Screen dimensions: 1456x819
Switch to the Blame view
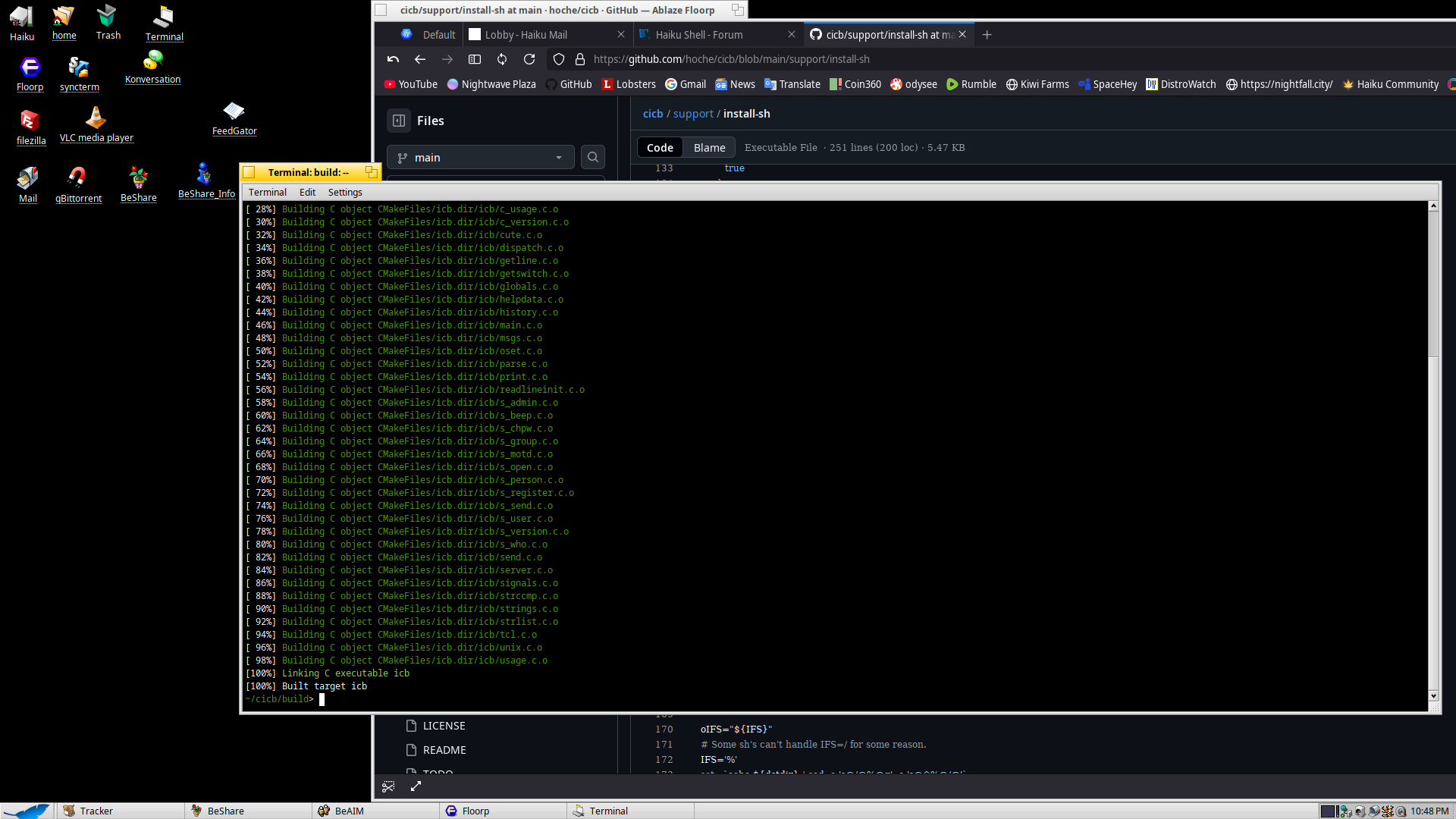709,148
